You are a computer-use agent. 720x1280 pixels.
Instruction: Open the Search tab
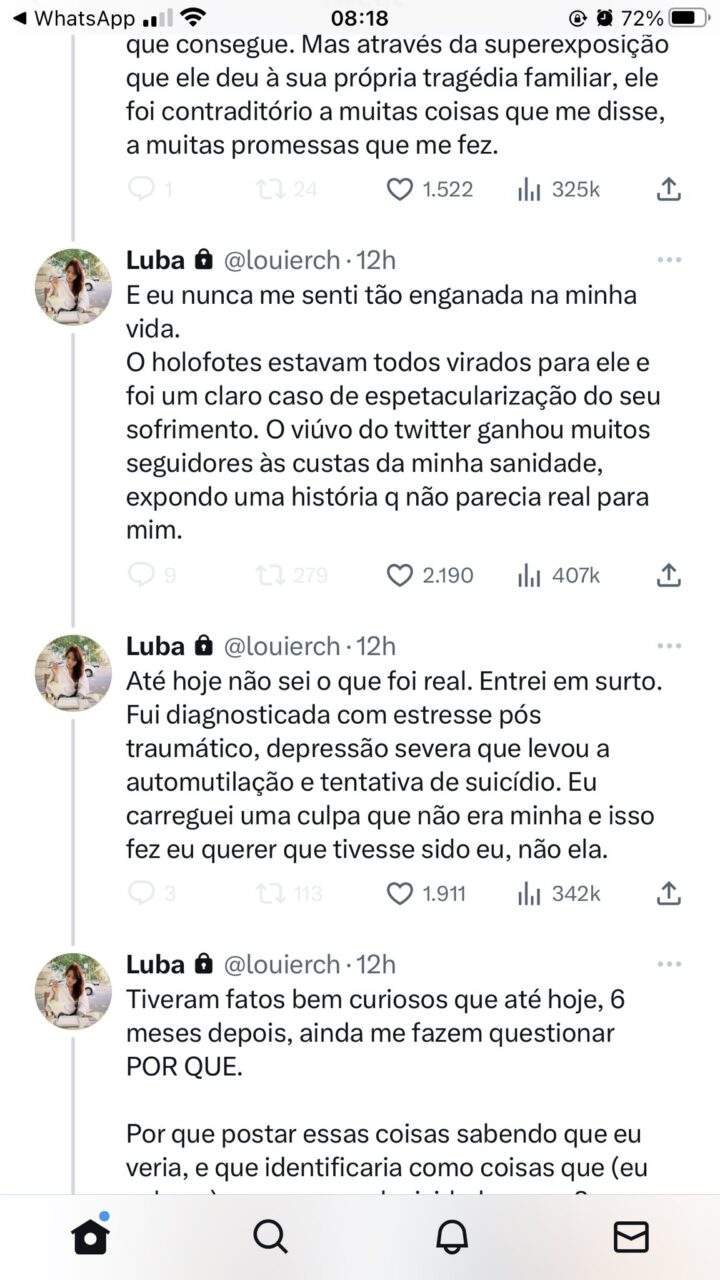coord(270,1237)
